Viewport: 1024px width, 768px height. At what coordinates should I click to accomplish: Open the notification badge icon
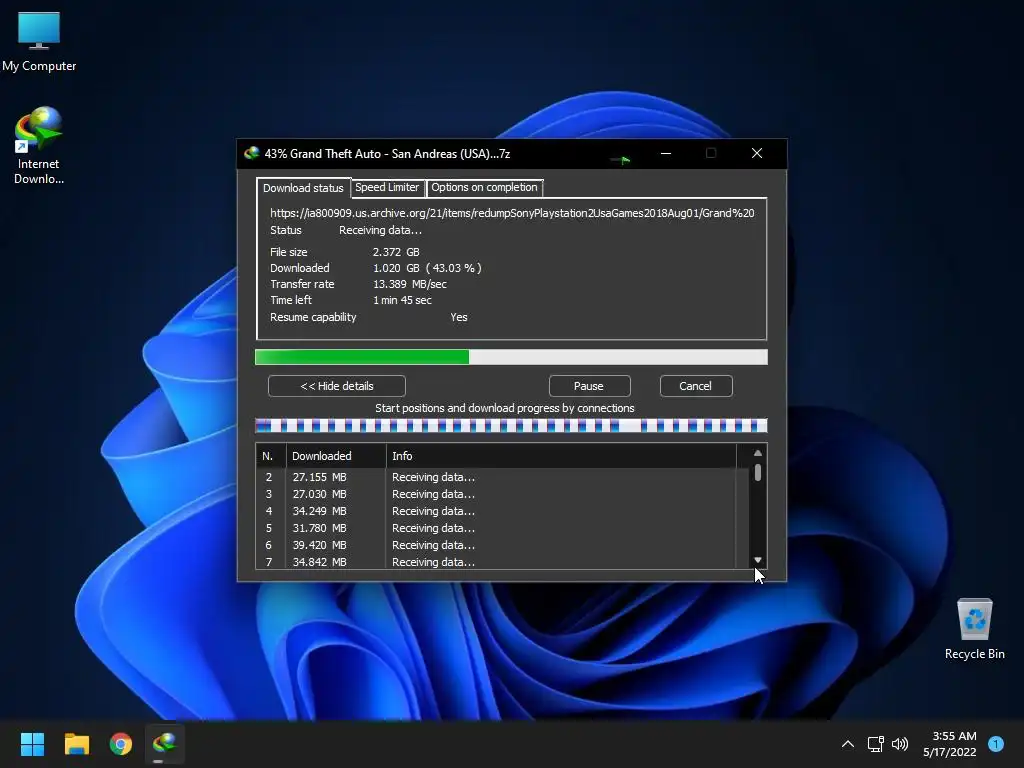(x=996, y=743)
